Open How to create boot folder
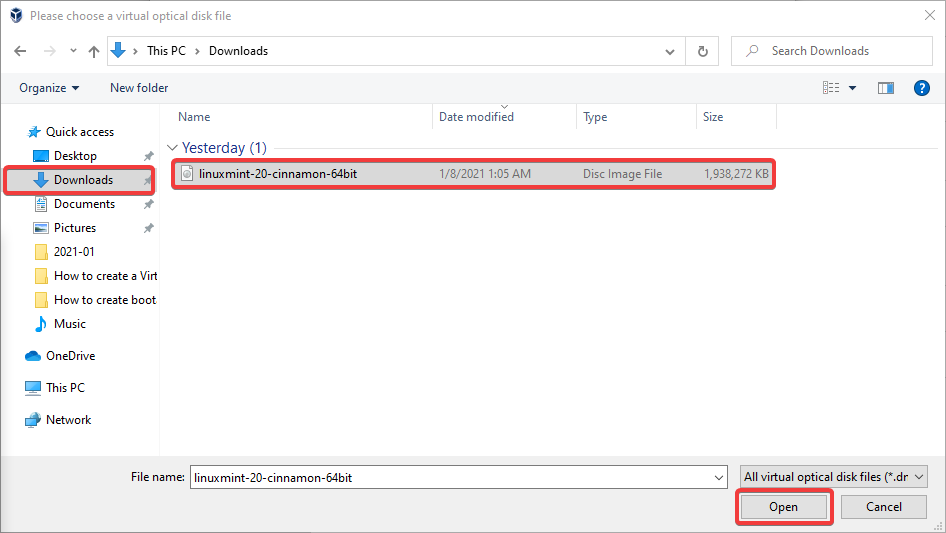The width and height of the screenshot is (946, 533). click(x=105, y=300)
